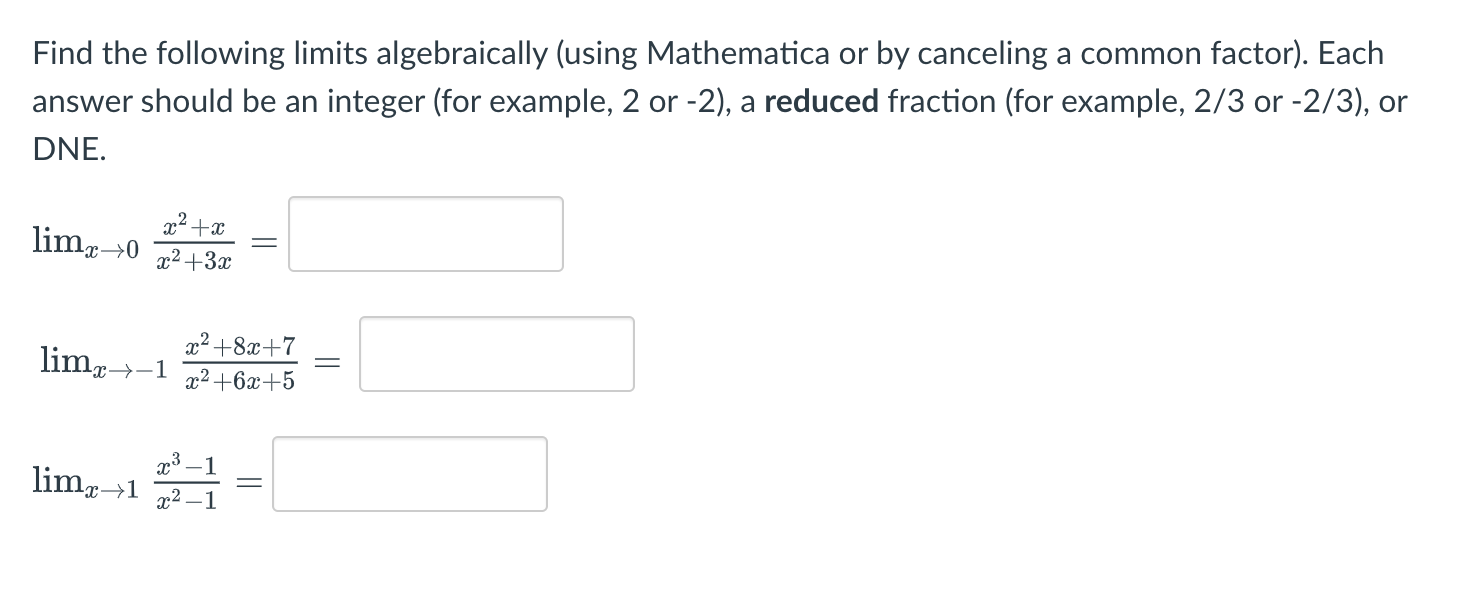The width and height of the screenshot is (1470, 616).
Task: Click the lim x→1 expression
Action: coord(85,480)
